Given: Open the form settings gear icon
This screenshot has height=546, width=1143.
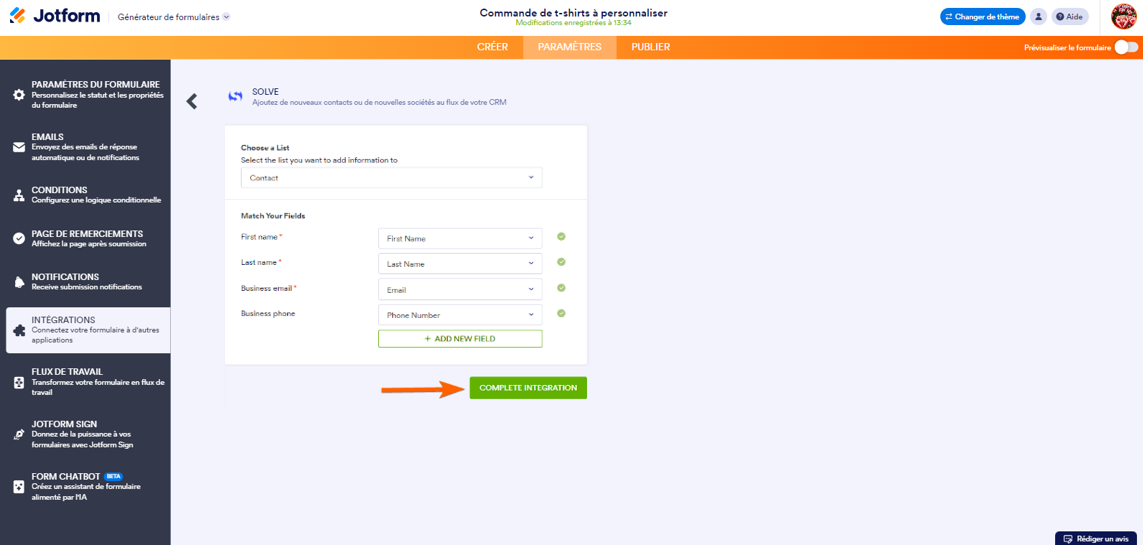Looking at the screenshot, I should coord(19,95).
